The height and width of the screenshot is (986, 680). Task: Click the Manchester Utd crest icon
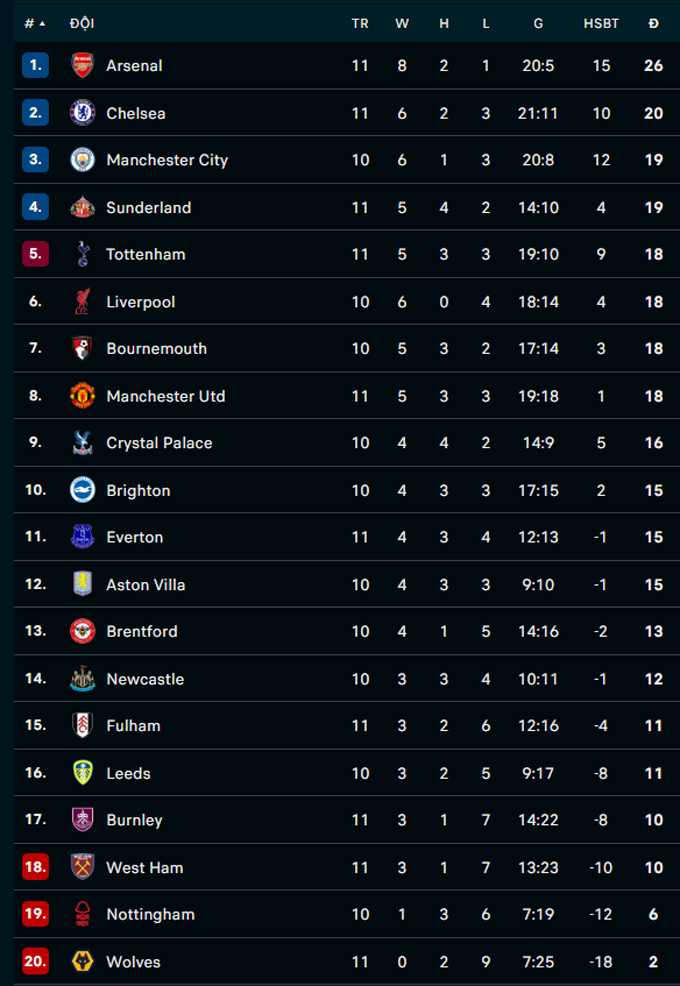pos(82,396)
